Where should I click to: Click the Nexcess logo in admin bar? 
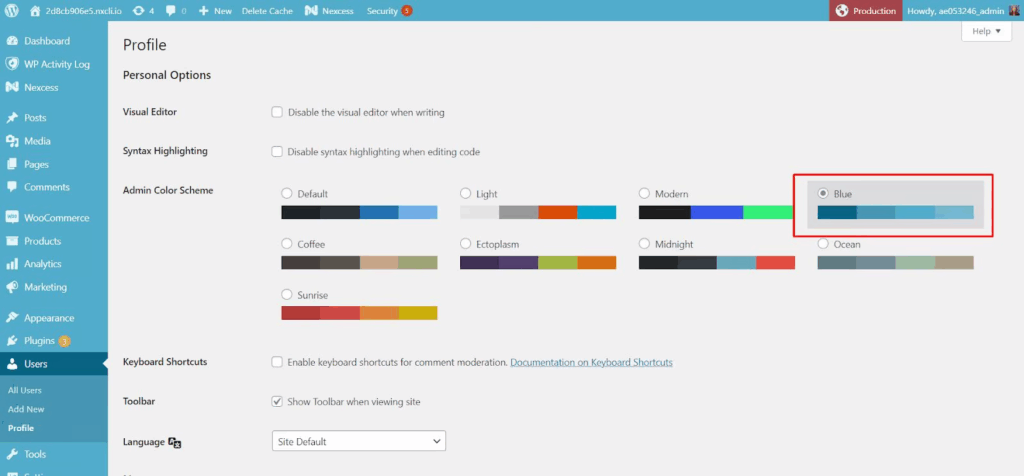coord(311,11)
